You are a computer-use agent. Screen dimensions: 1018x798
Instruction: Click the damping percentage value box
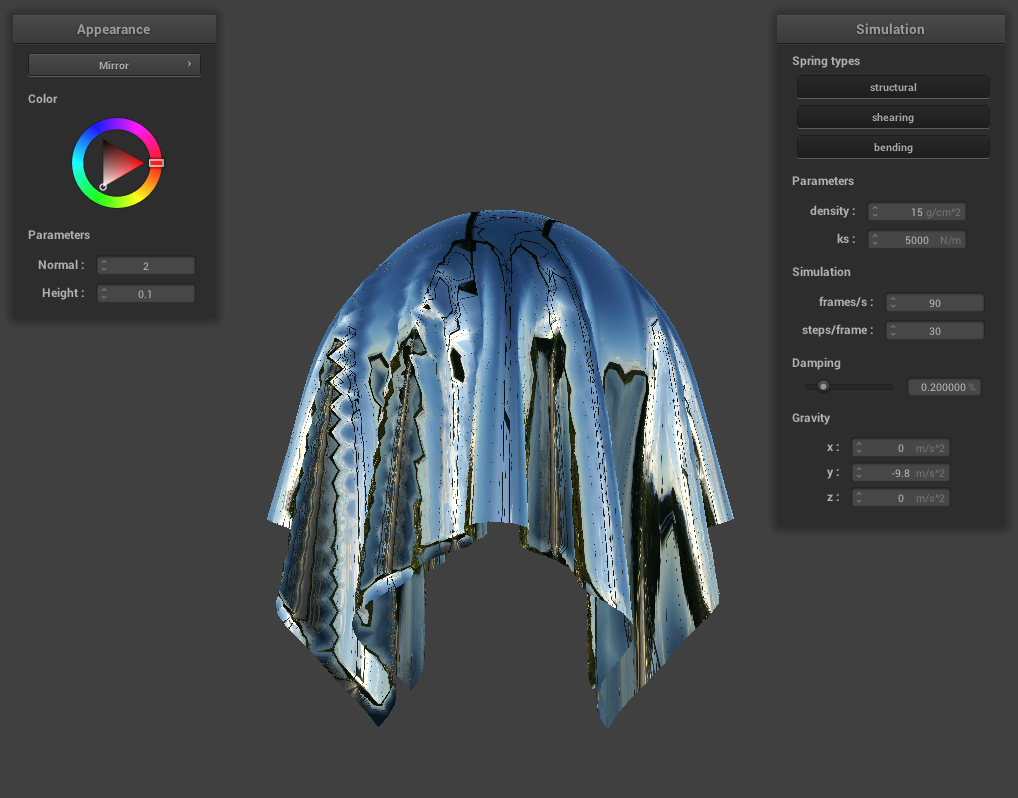(943, 387)
